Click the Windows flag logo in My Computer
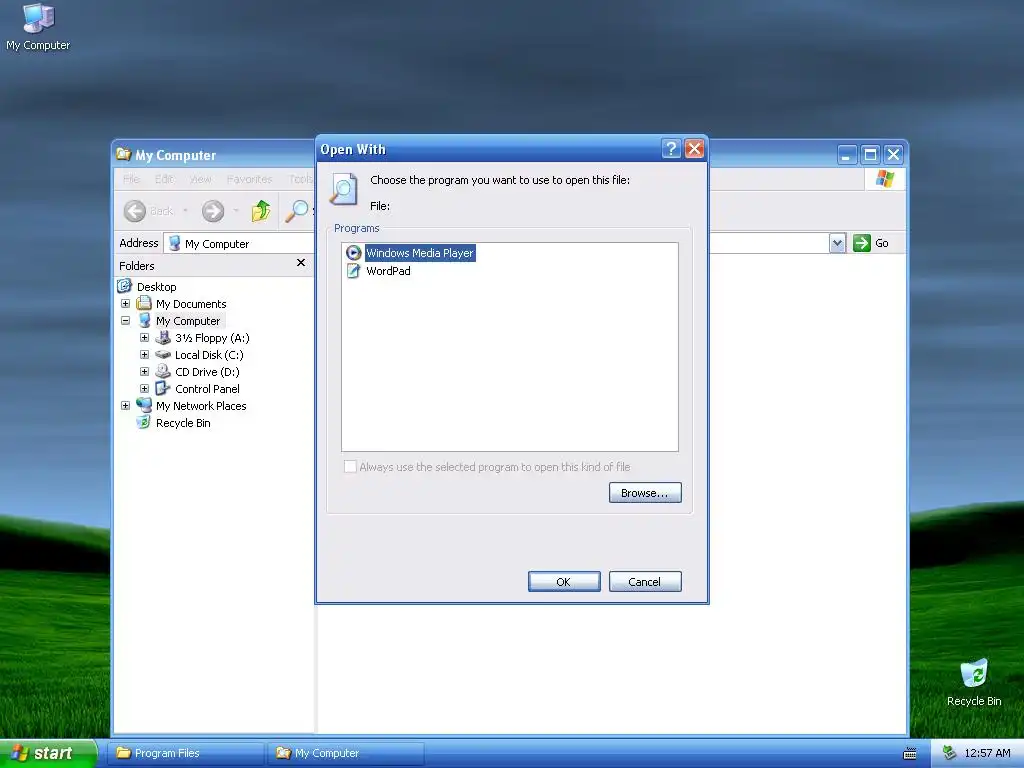The height and width of the screenshot is (768, 1024). click(x=885, y=178)
